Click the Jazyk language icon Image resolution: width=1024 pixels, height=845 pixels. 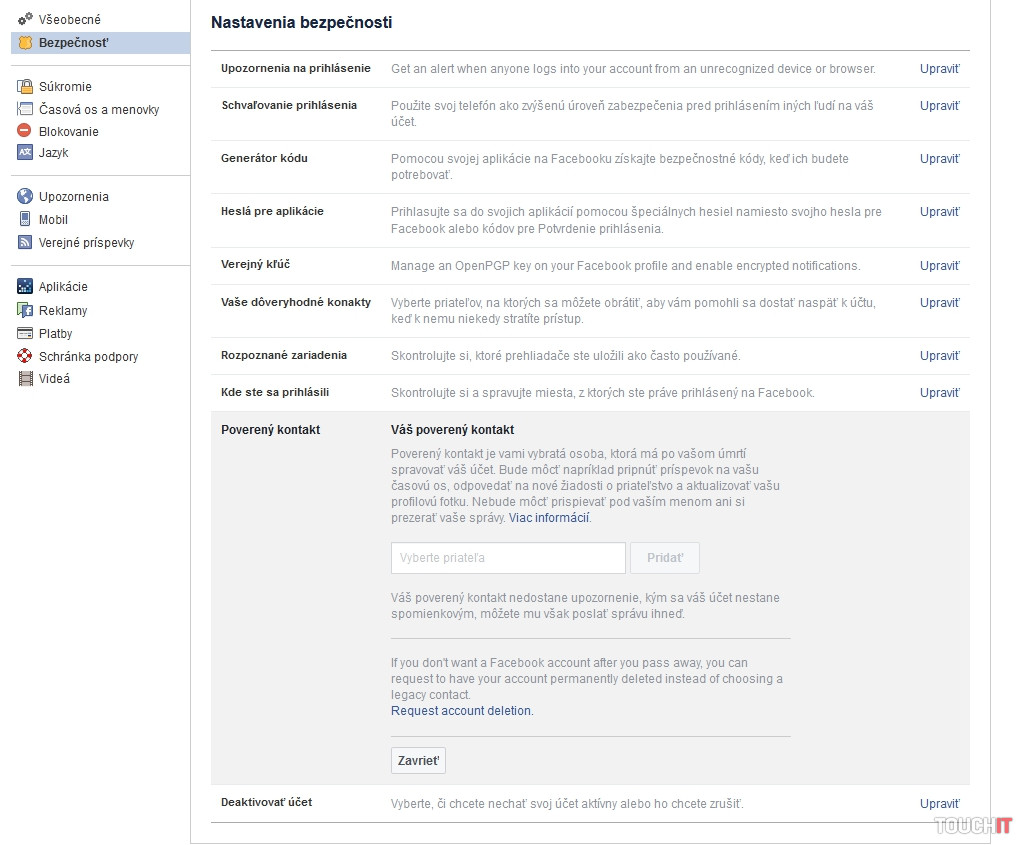[25, 153]
